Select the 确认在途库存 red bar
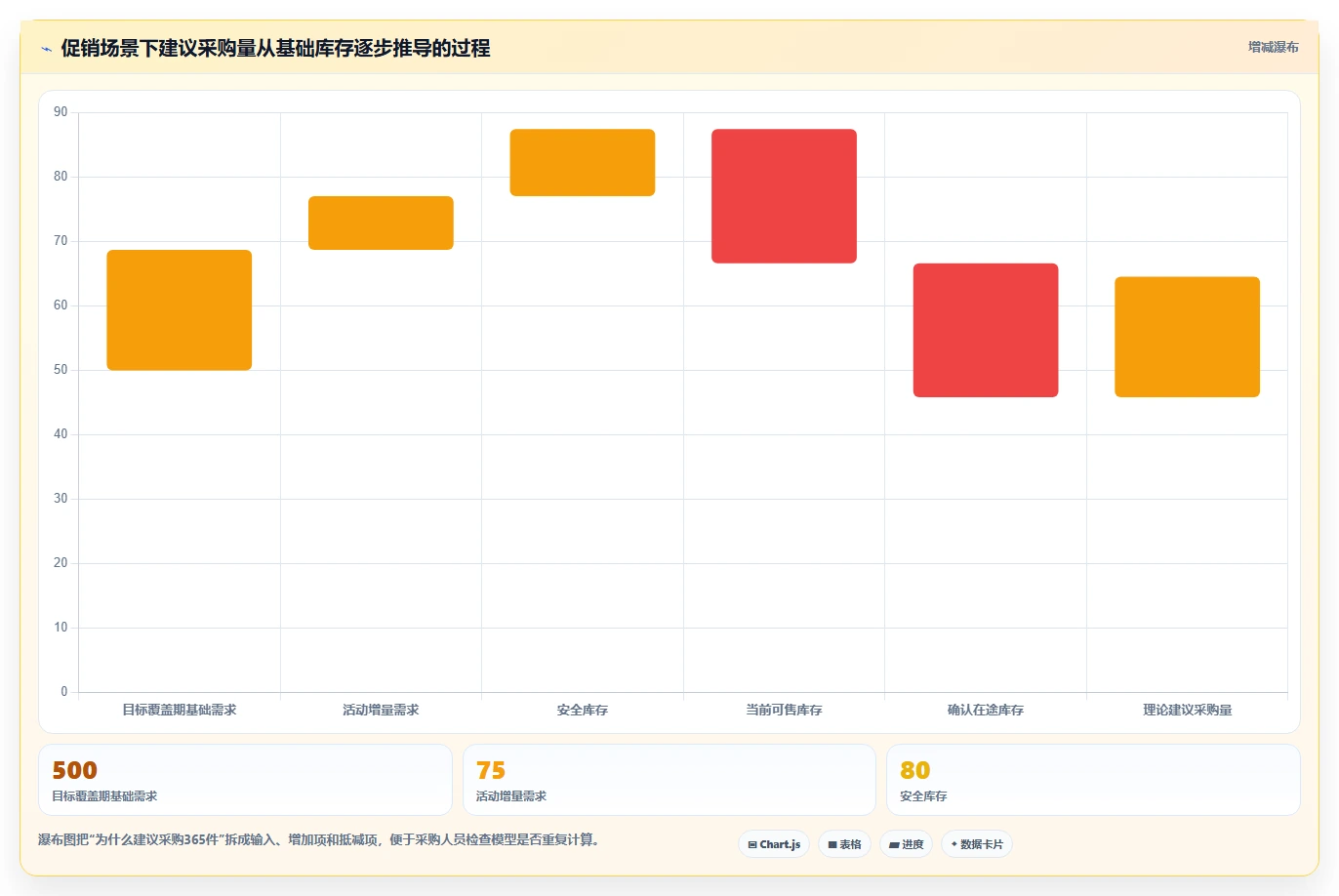 (986, 330)
